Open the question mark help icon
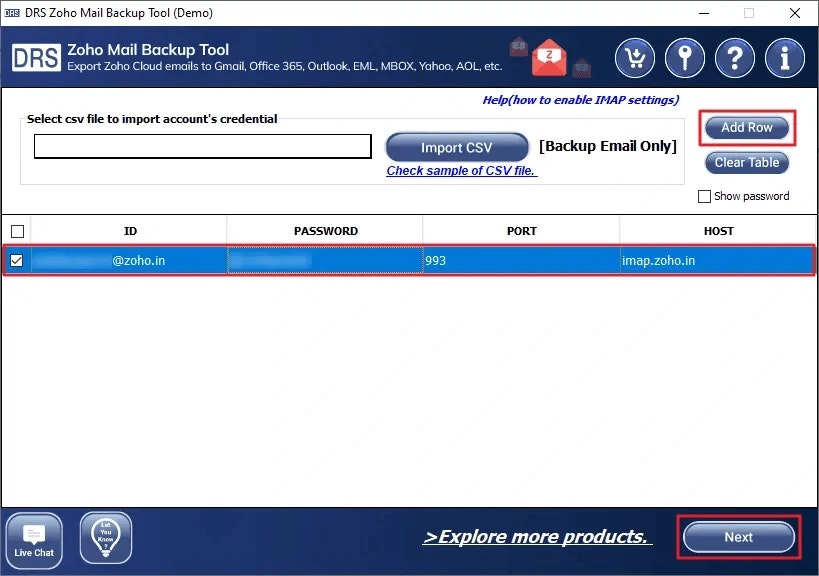 735,58
